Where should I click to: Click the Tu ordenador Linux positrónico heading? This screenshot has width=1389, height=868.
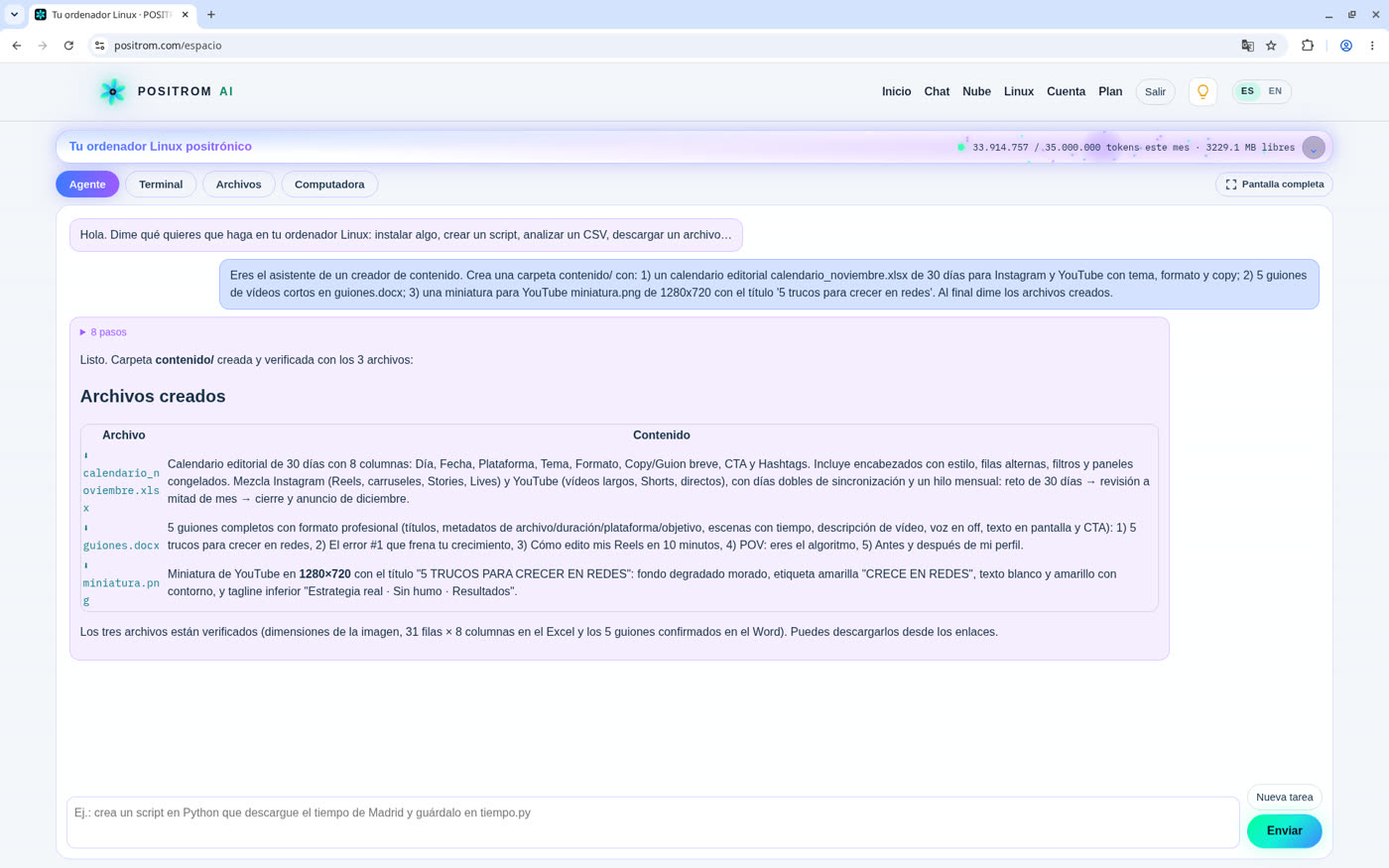(161, 147)
